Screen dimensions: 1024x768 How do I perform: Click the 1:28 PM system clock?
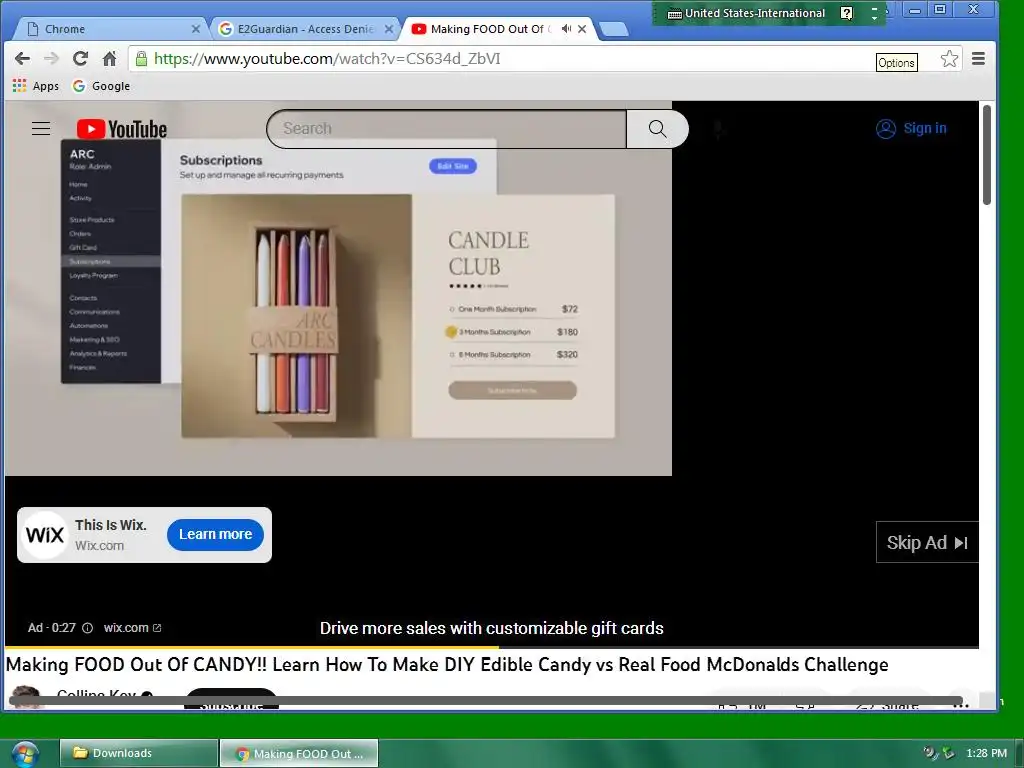click(986, 753)
